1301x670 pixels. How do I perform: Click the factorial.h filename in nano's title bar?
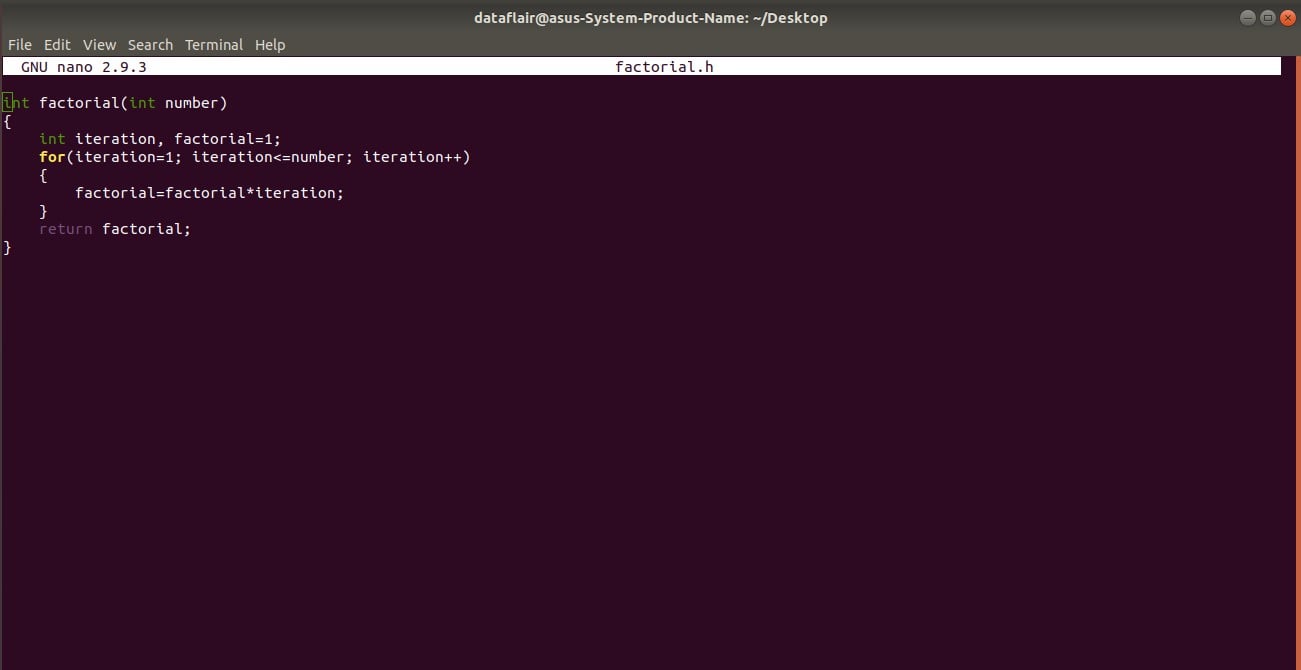664,66
